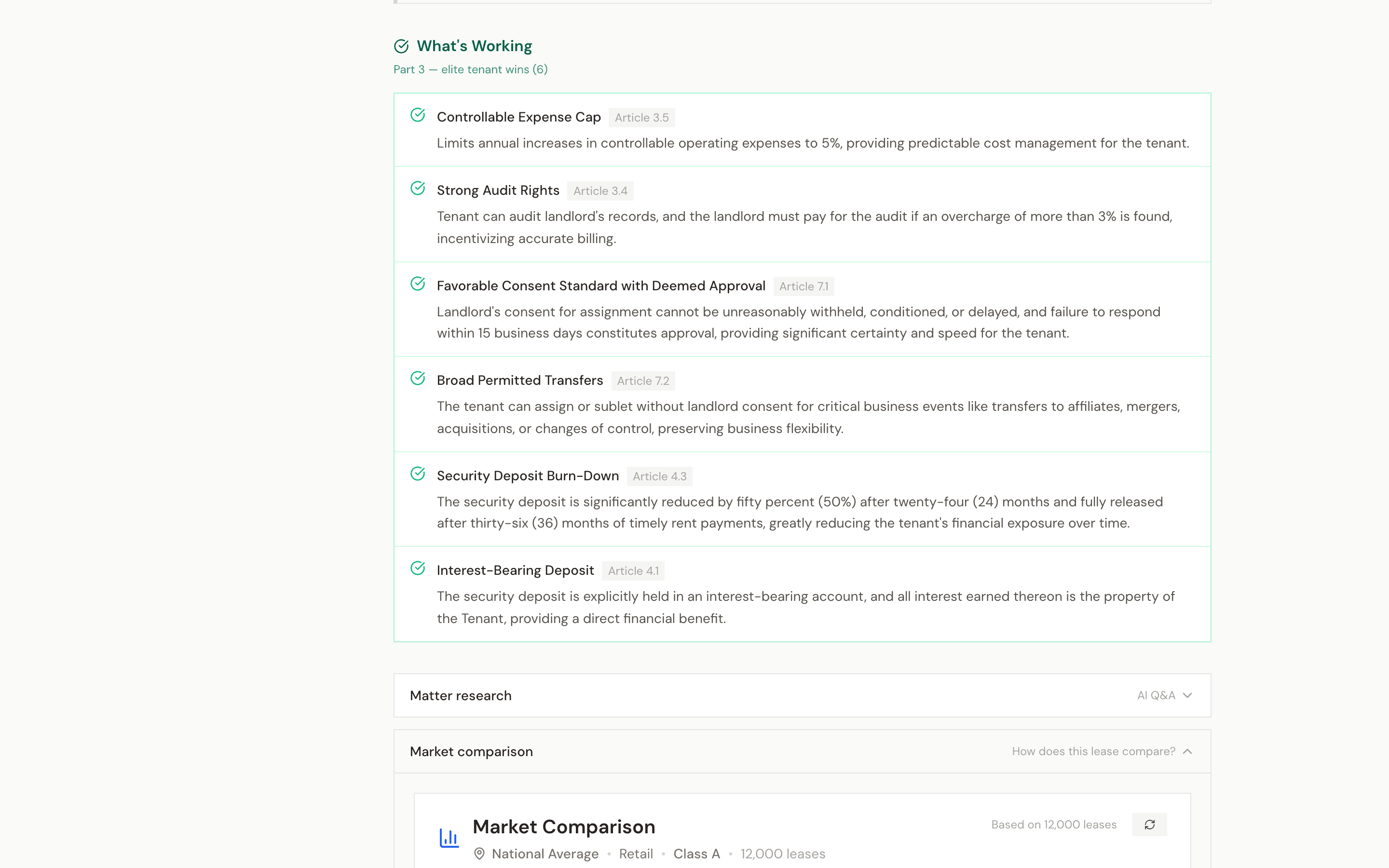The width and height of the screenshot is (1389, 868).
Task: Expand the Matter research chevron
Action: [x=1187, y=695]
